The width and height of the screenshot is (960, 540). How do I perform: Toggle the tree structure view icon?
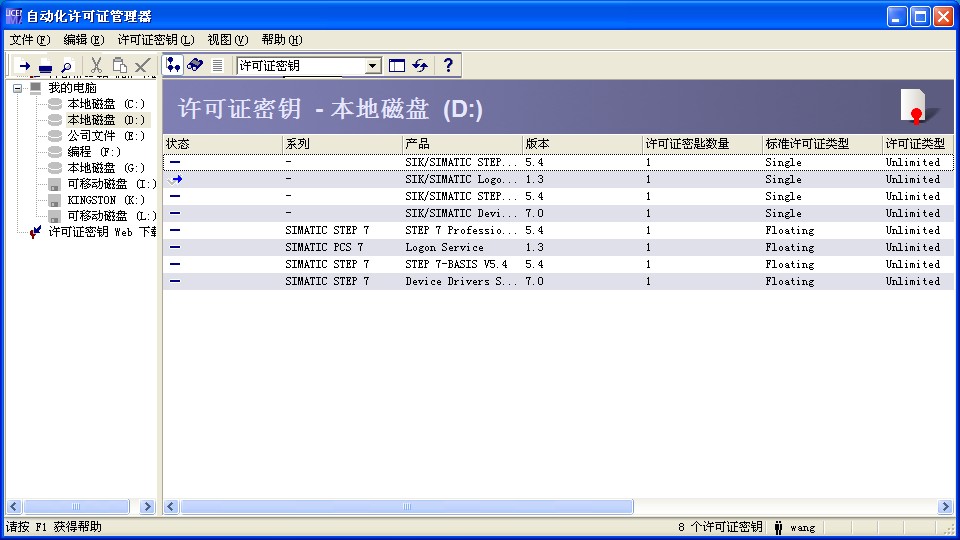coord(174,65)
